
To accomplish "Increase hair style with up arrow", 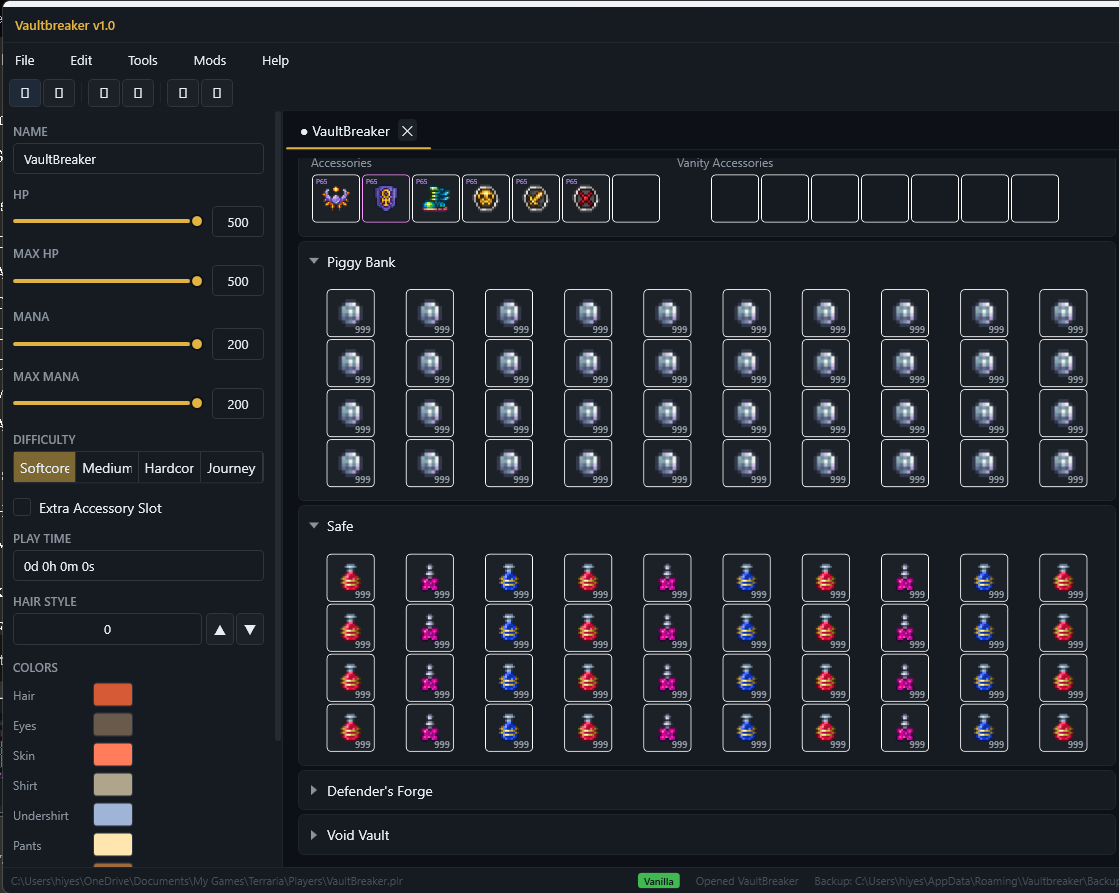I will click(220, 630).
